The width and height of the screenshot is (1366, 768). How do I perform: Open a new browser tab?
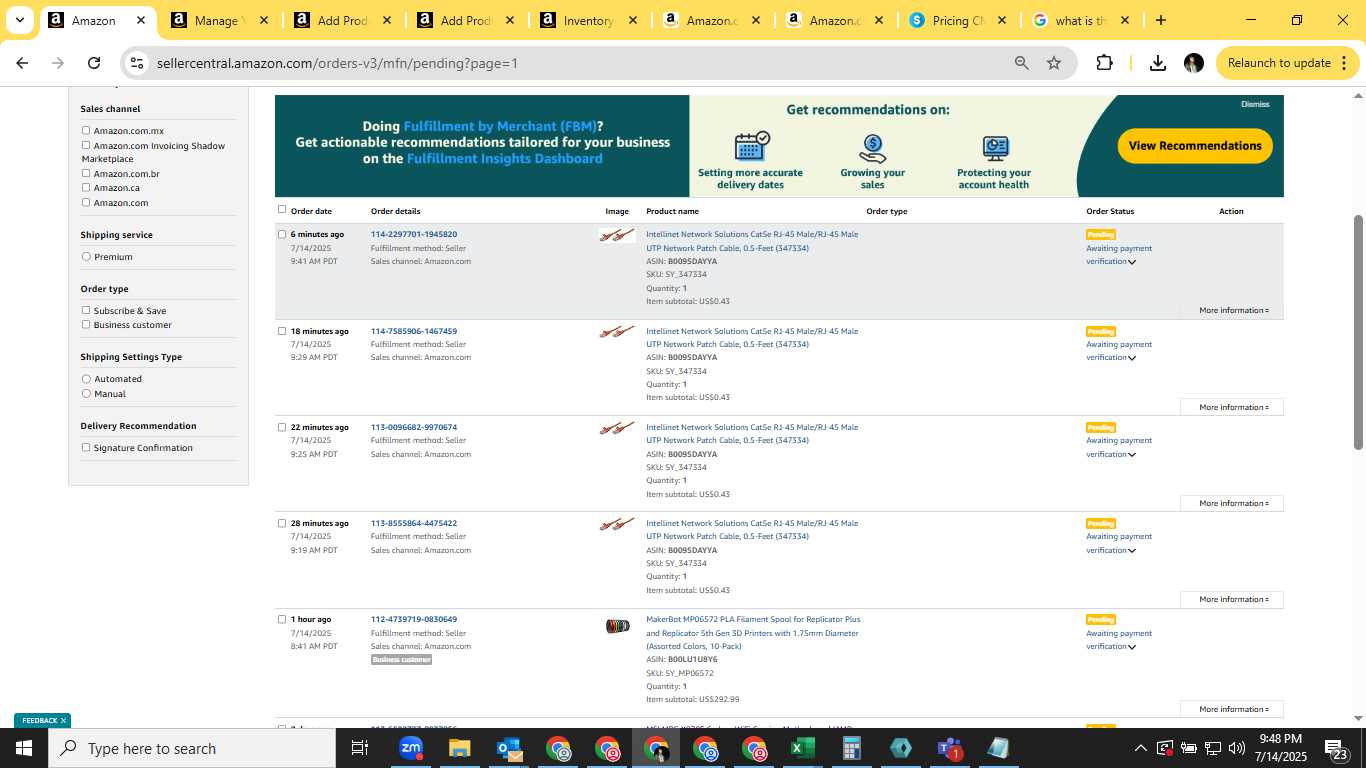pyautogui.click(x=1160, y=20)
